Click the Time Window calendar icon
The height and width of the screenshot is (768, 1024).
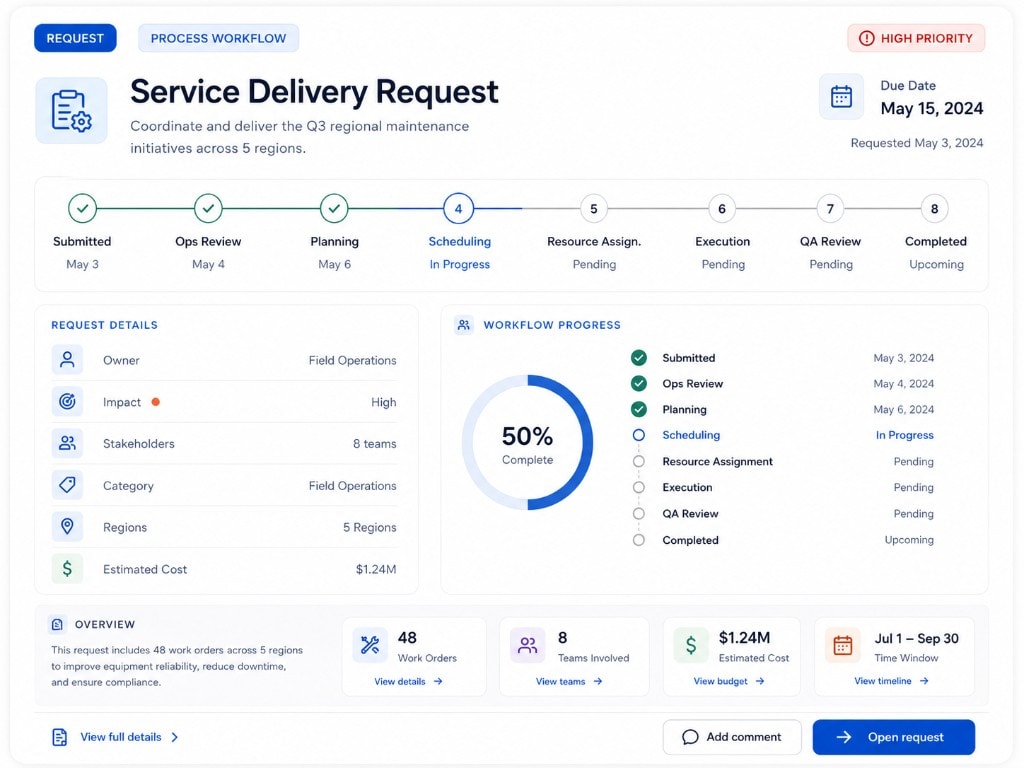coord(842,645)
